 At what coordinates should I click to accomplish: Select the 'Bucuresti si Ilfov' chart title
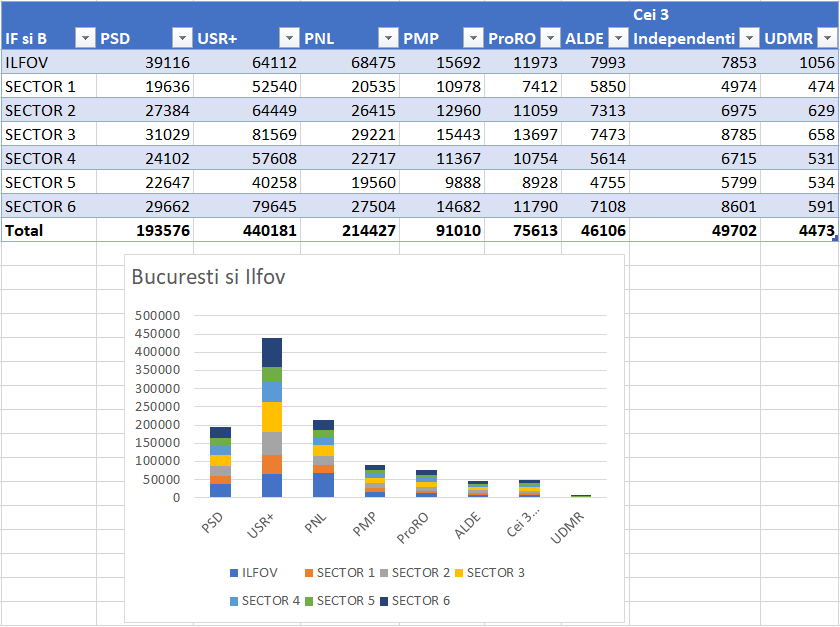[x=208, y=277]
